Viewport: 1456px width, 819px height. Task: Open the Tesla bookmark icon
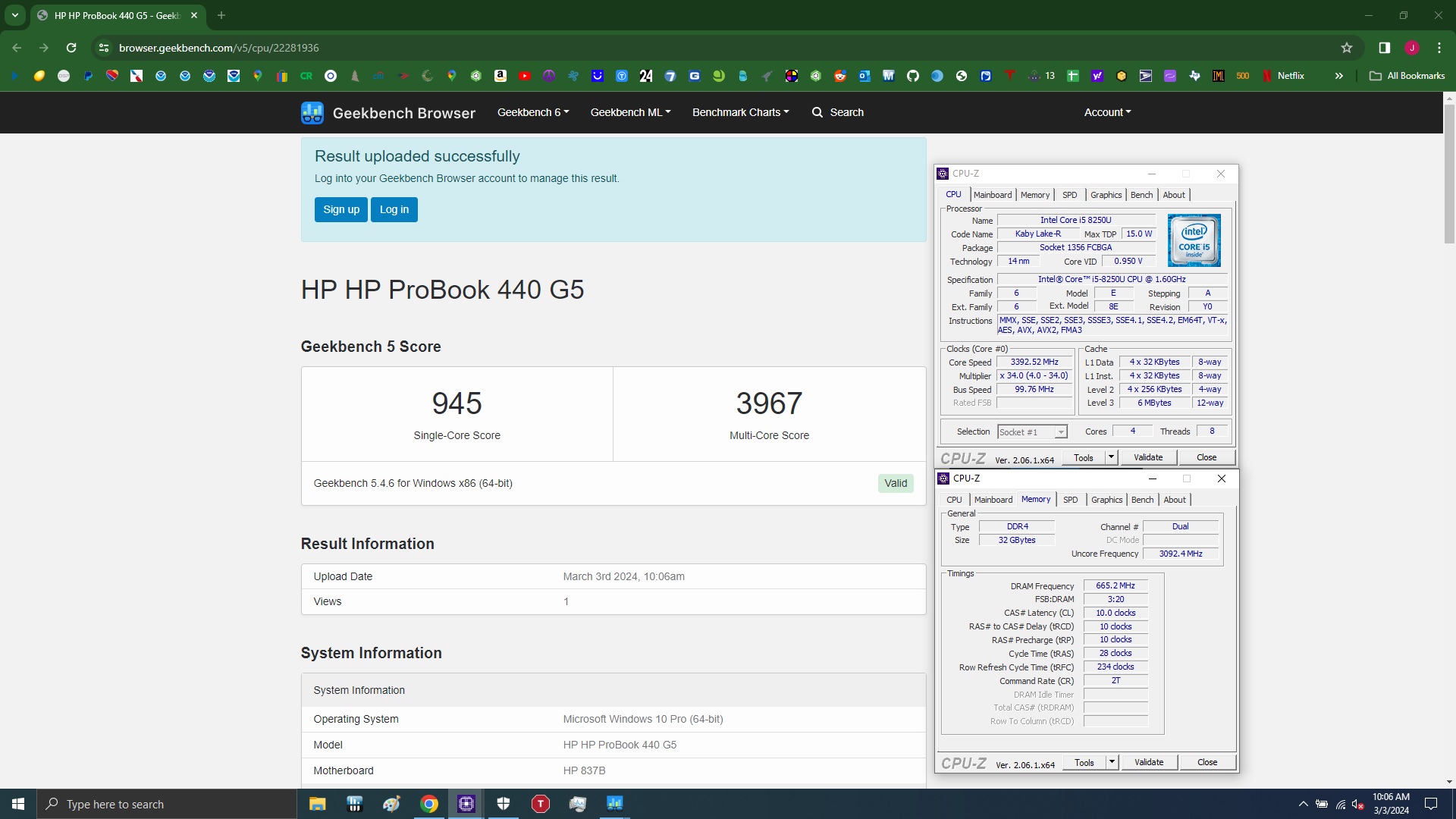point(1010,76)
